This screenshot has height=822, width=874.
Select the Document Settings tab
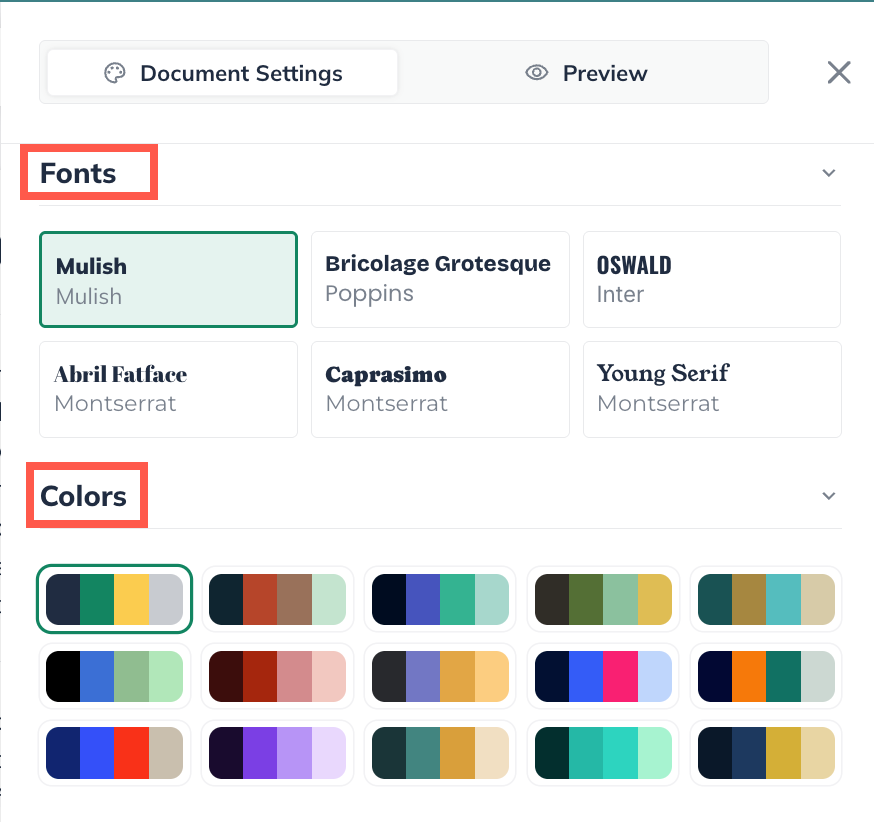(220, 72)
